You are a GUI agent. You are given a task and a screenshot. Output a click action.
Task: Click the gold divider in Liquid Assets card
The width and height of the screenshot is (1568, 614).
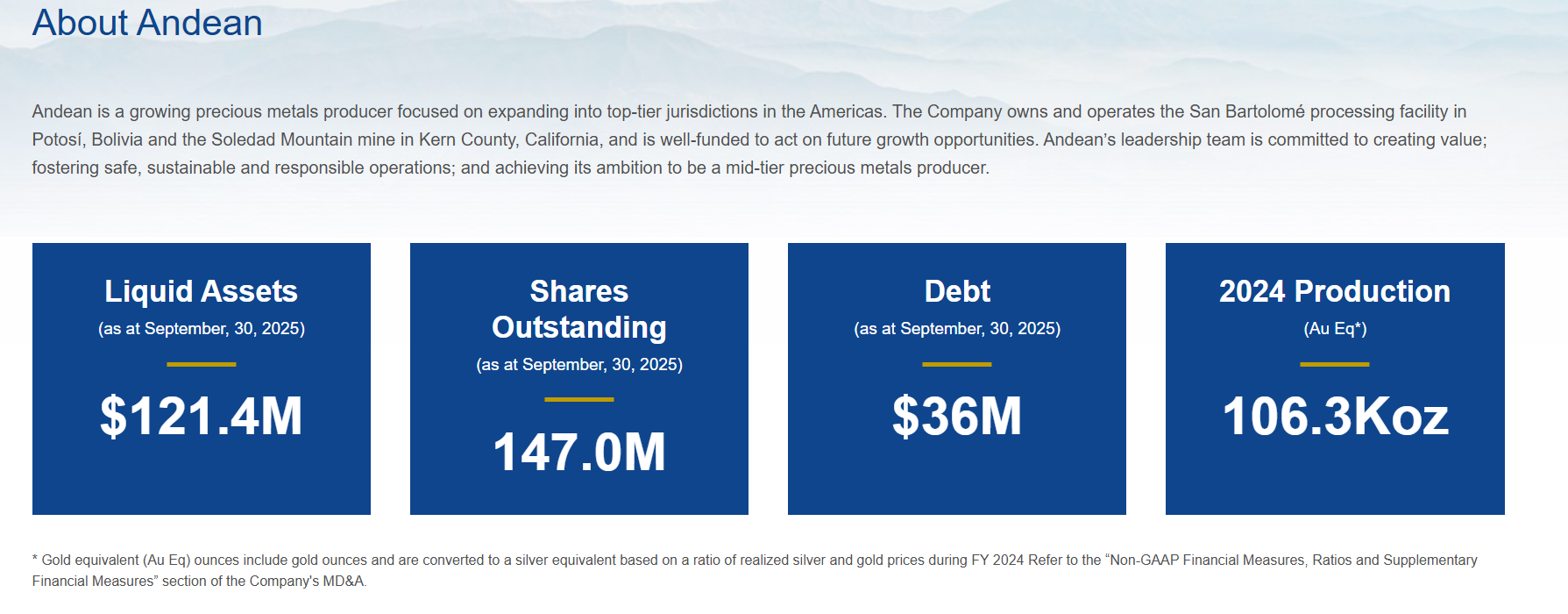coord(201,364)
